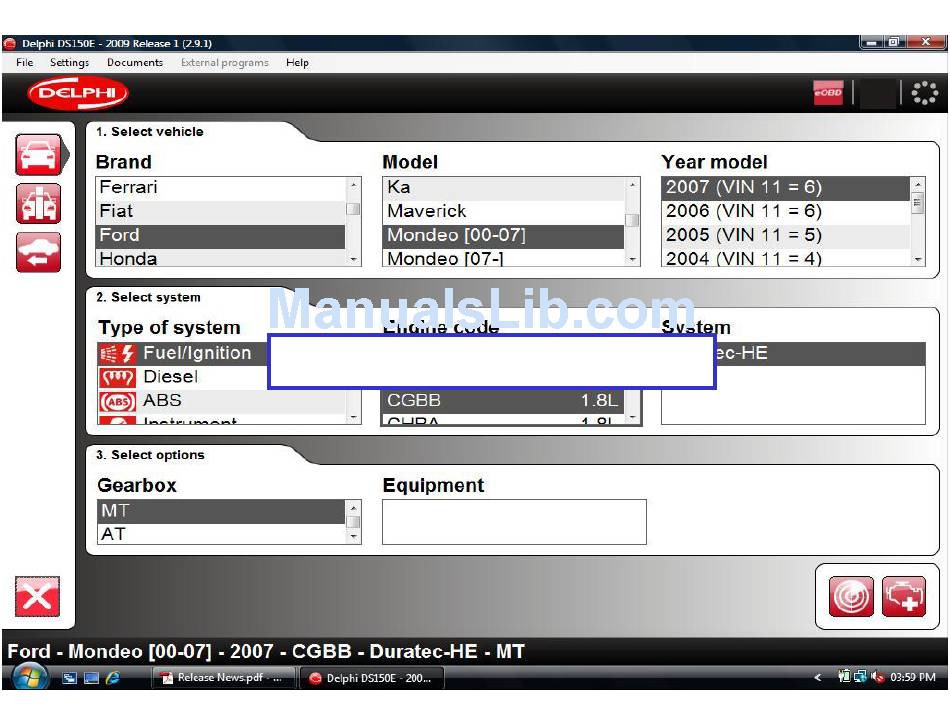The height and width of the screenshot is (725, 950).
Task: Click the Brand list scrollbar thumb
Action: click(353, 209)
